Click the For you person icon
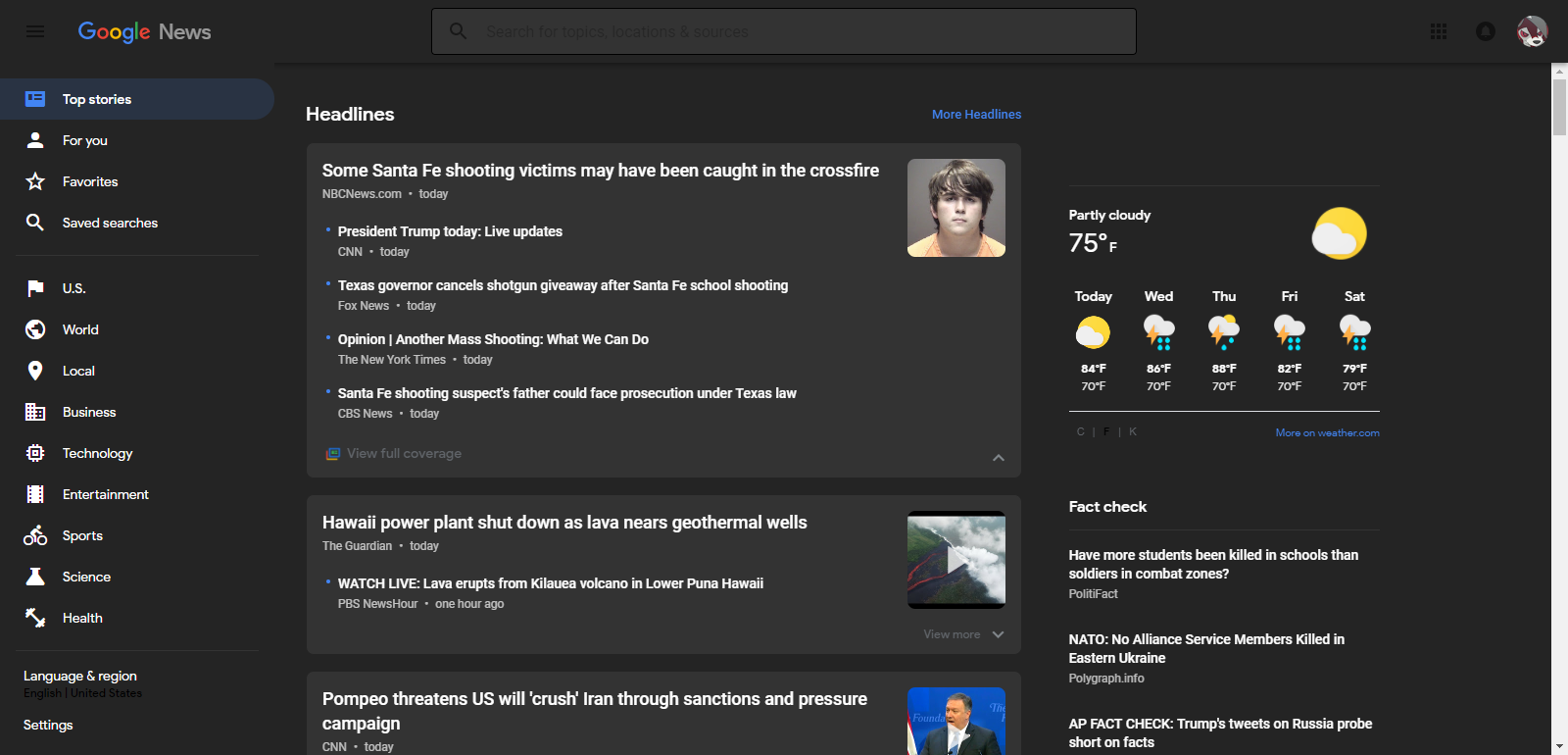 pos(35,140)
